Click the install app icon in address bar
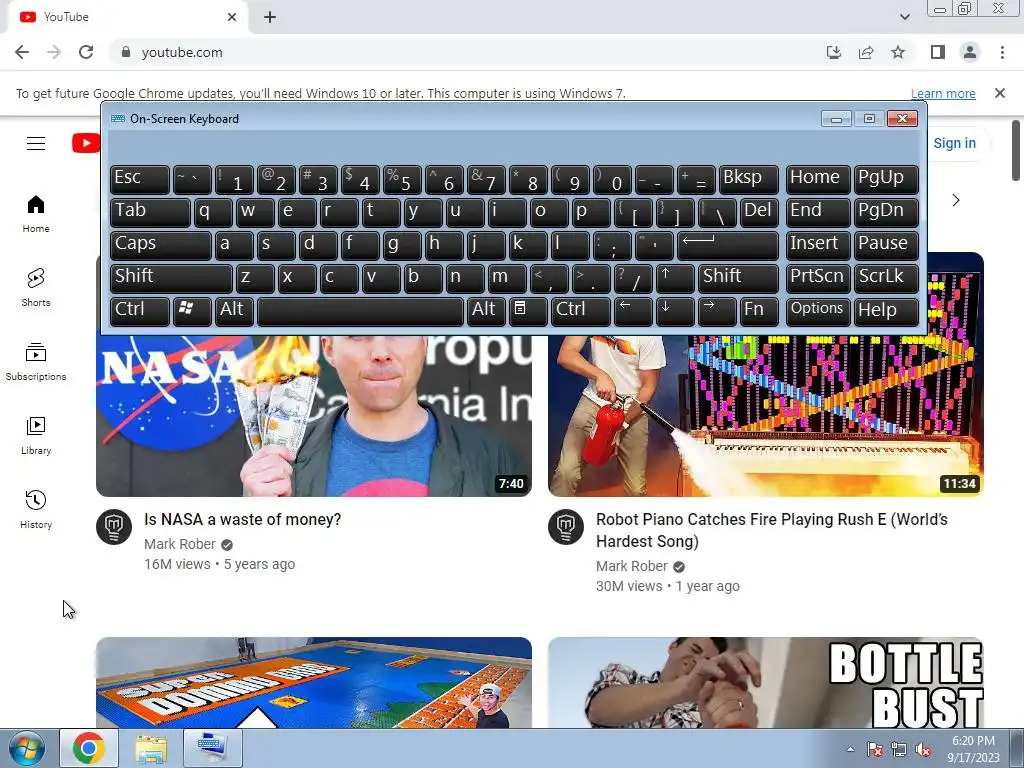 click(834, 52)
